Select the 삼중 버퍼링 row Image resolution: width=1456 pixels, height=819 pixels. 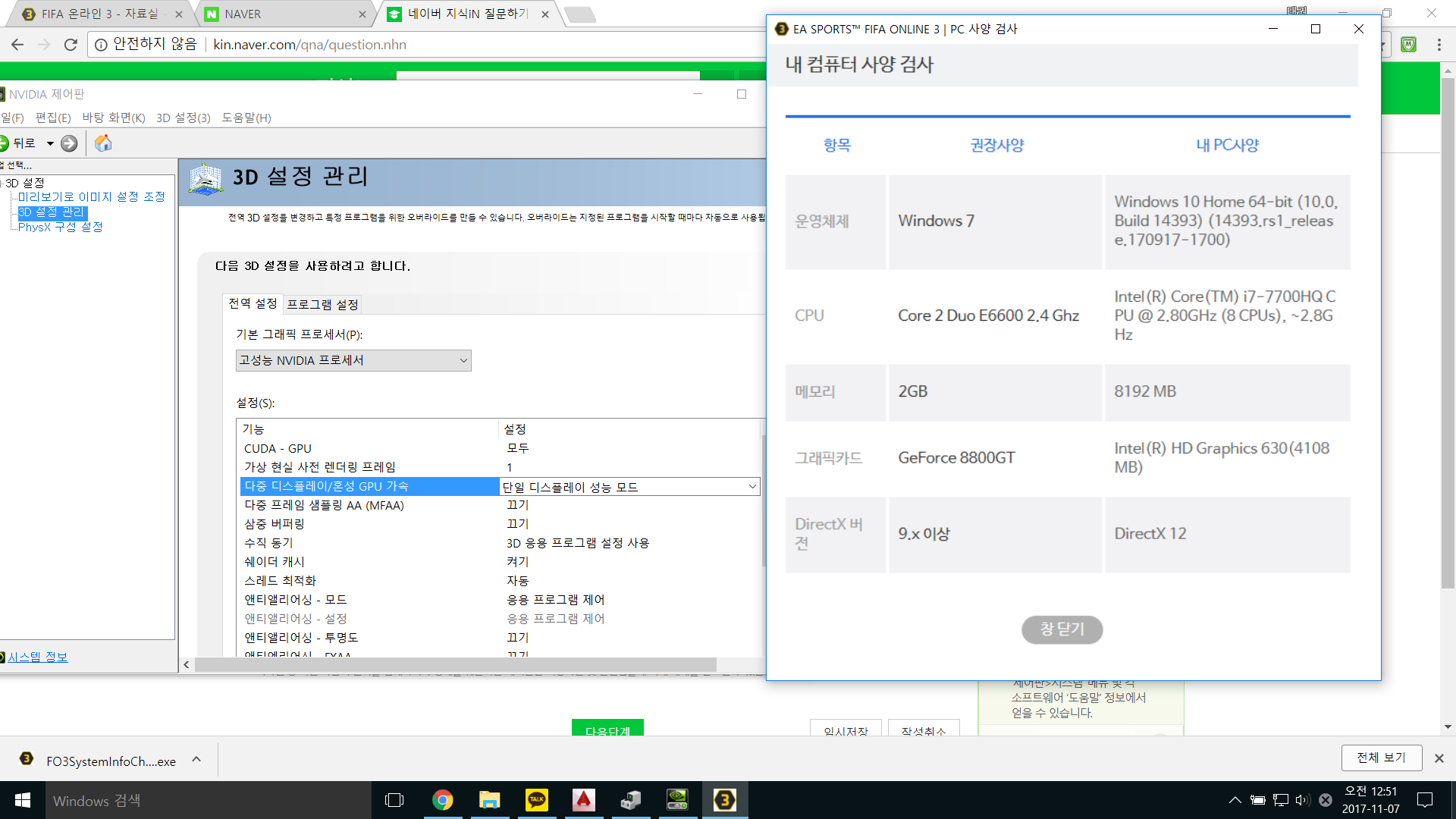click(x=500, y=524)
